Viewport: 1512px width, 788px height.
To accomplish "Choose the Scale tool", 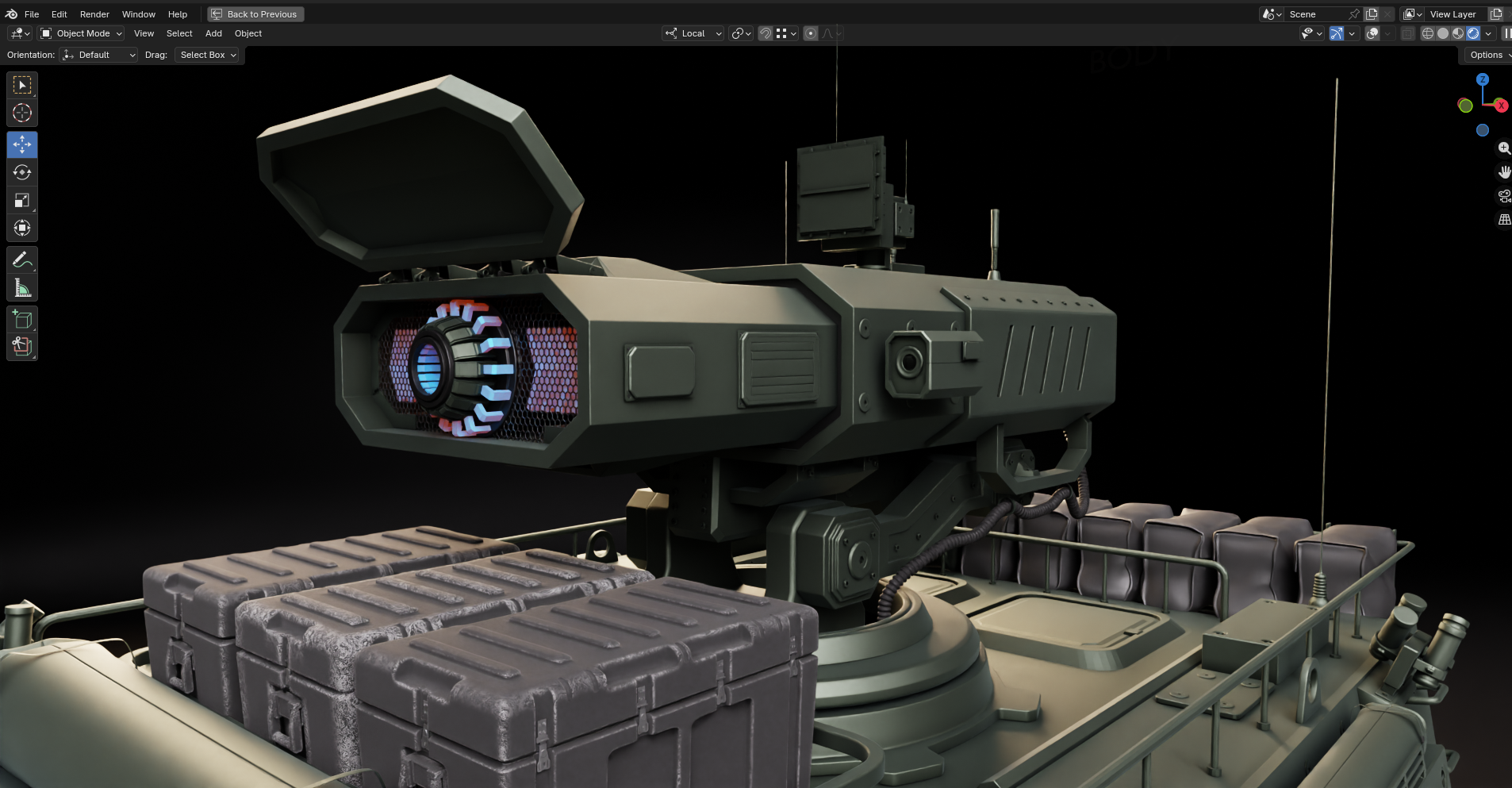I will click(22, 201).
